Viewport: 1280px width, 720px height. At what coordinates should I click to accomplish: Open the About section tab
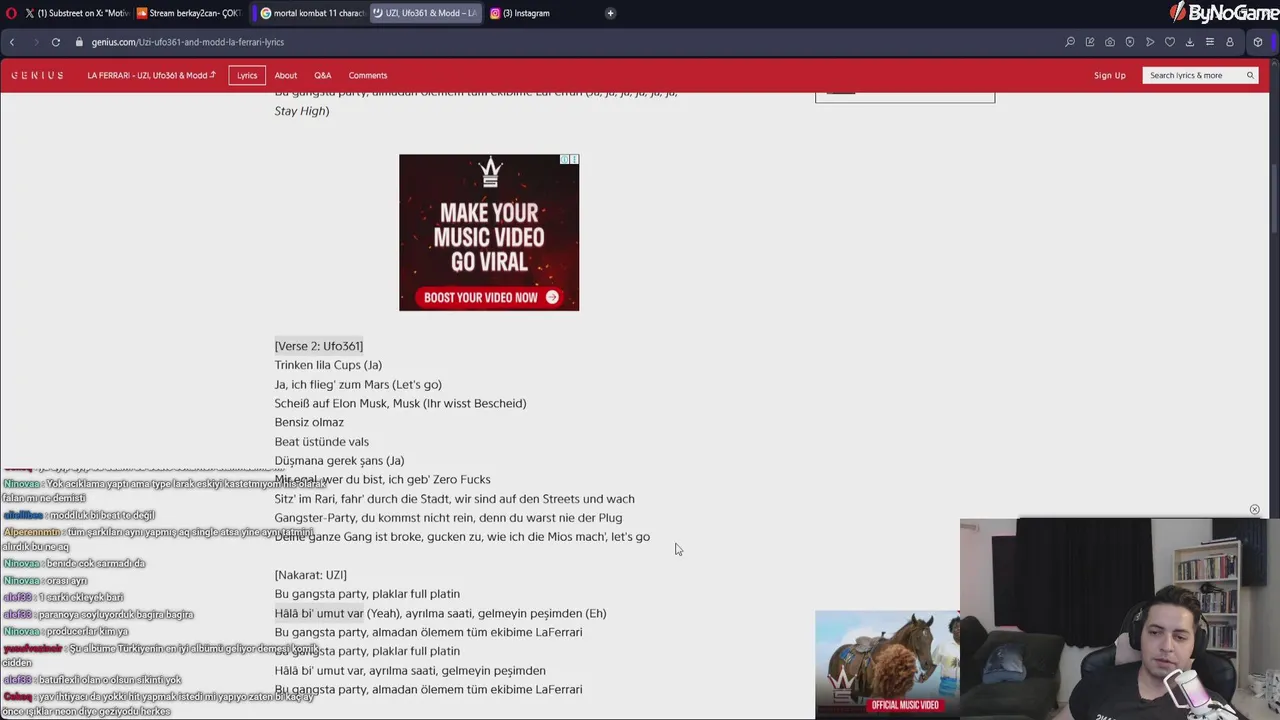click(x=286, y=75)
